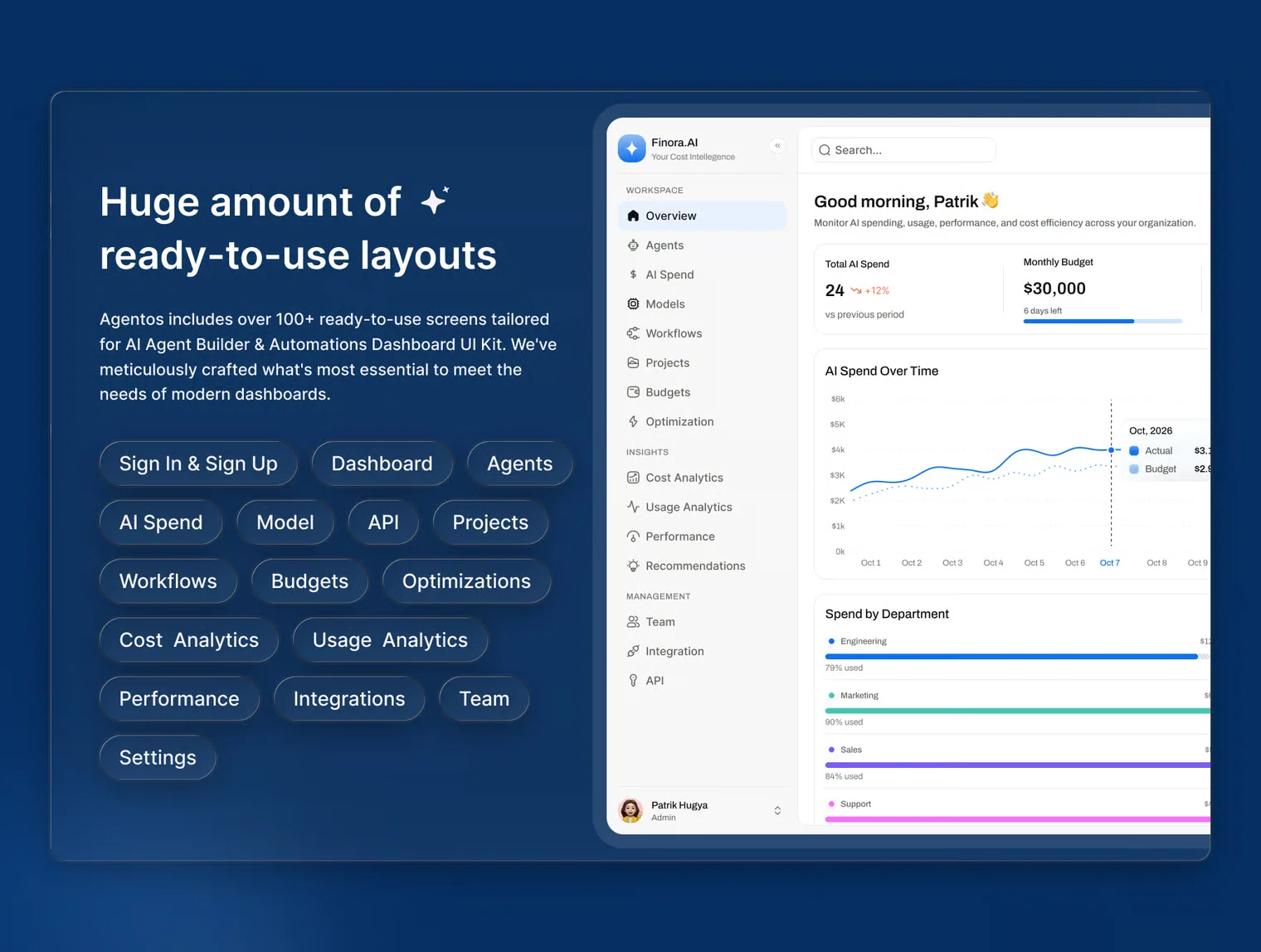
Task: Click the Models chip icon
Action: (x=633, y=304)
